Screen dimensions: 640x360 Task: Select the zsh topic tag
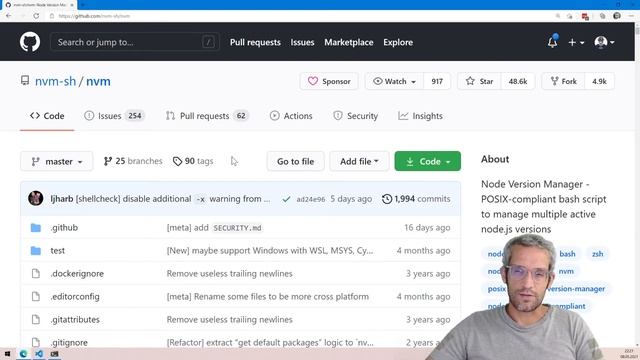click(598, 254)
